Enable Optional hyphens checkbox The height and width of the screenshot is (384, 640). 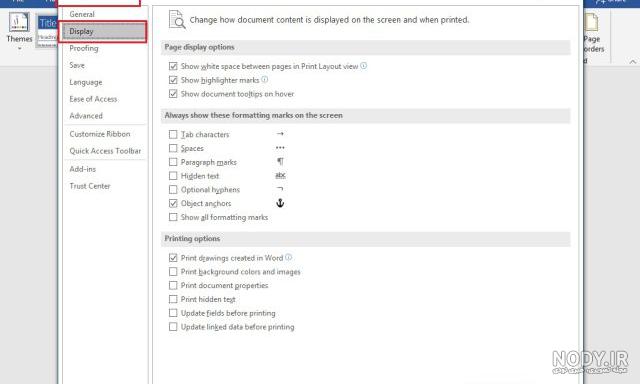point(173,190)
